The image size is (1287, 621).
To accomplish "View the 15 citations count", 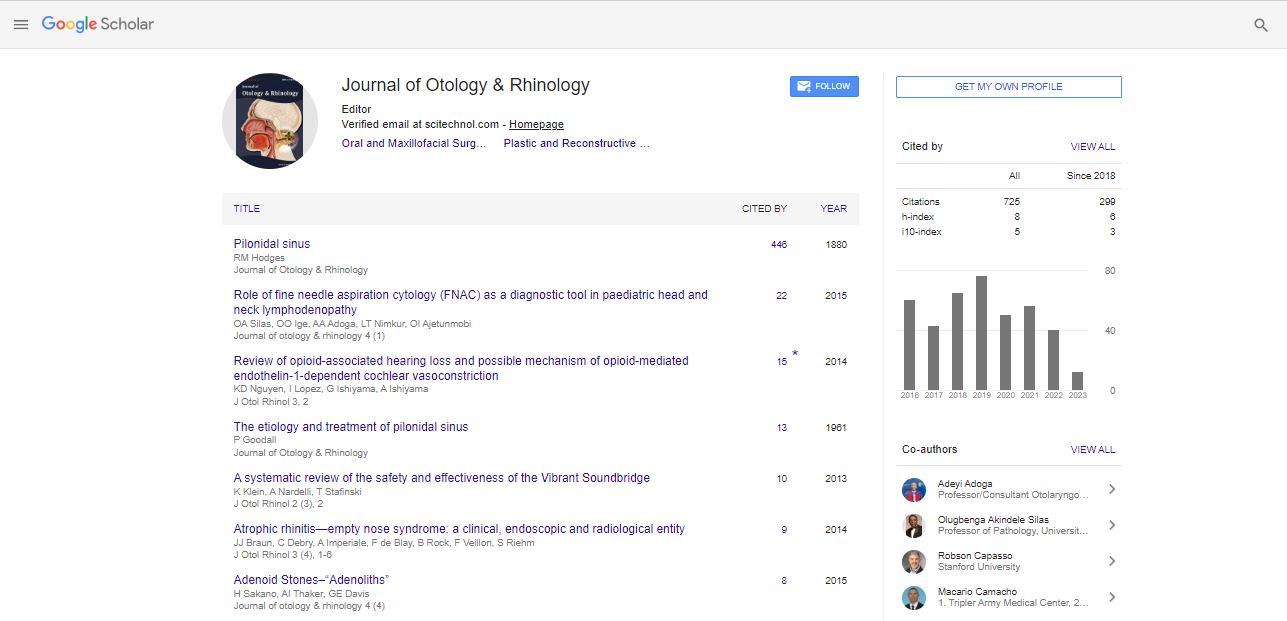I will click(x=782, y=362).
